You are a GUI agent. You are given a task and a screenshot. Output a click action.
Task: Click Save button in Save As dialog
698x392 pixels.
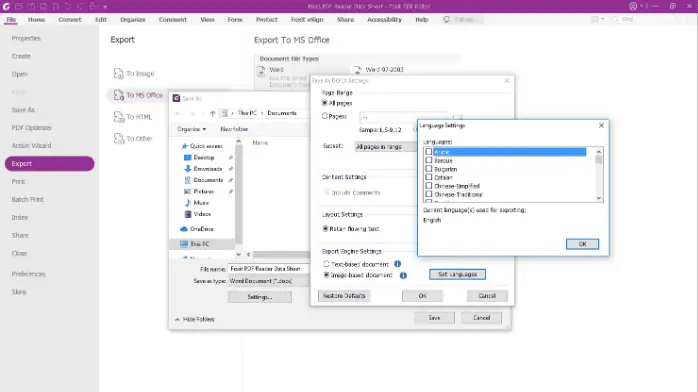coord(434,318)
